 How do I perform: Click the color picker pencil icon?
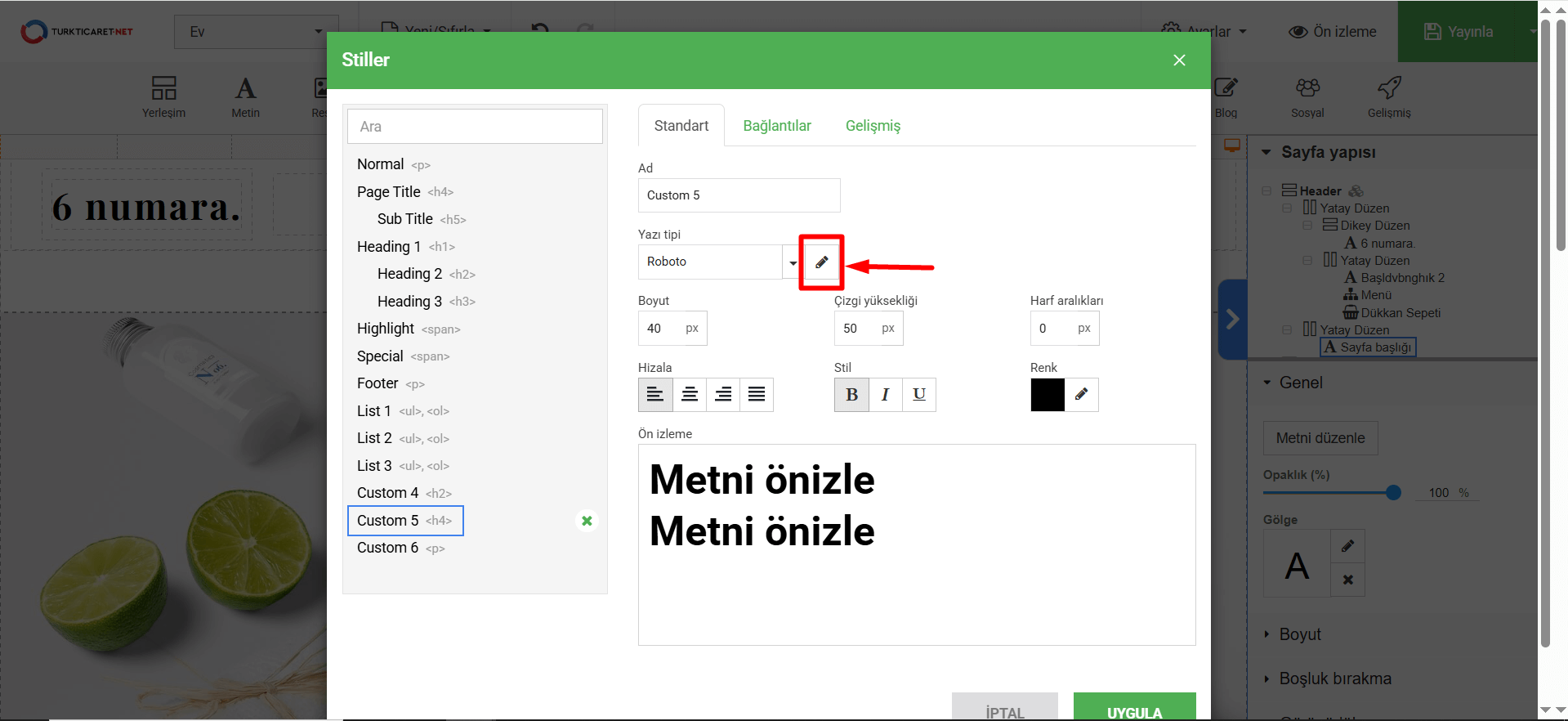click(x=1081, y=395)
